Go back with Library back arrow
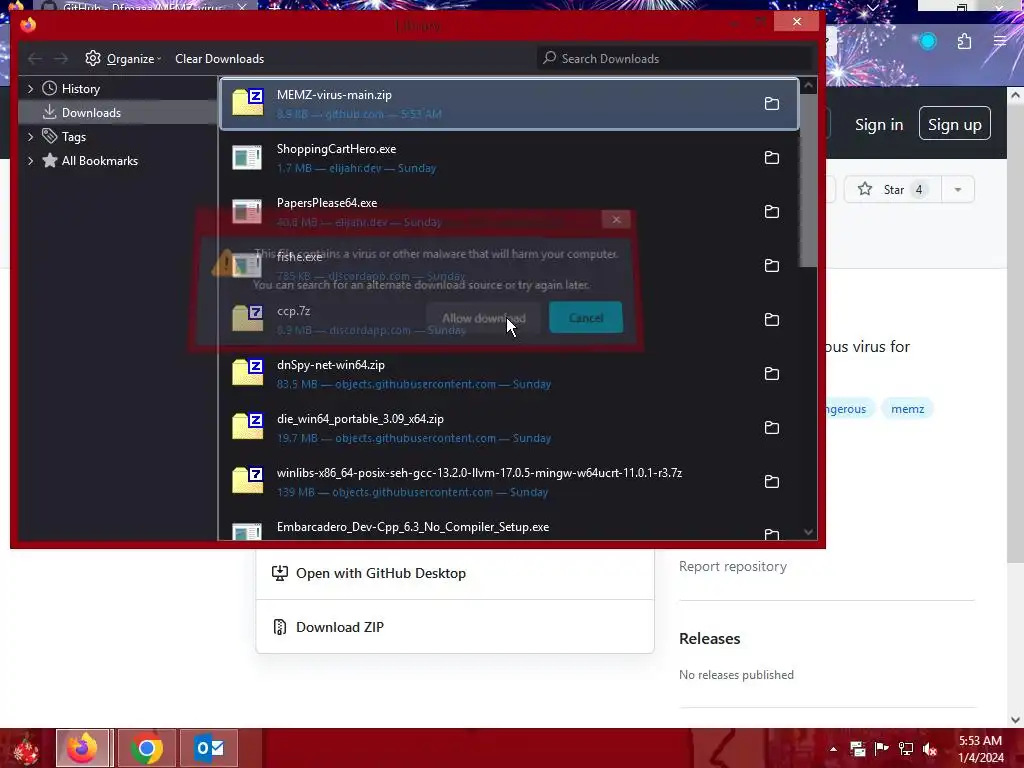The image size is (1024, 768). [35, 59]
